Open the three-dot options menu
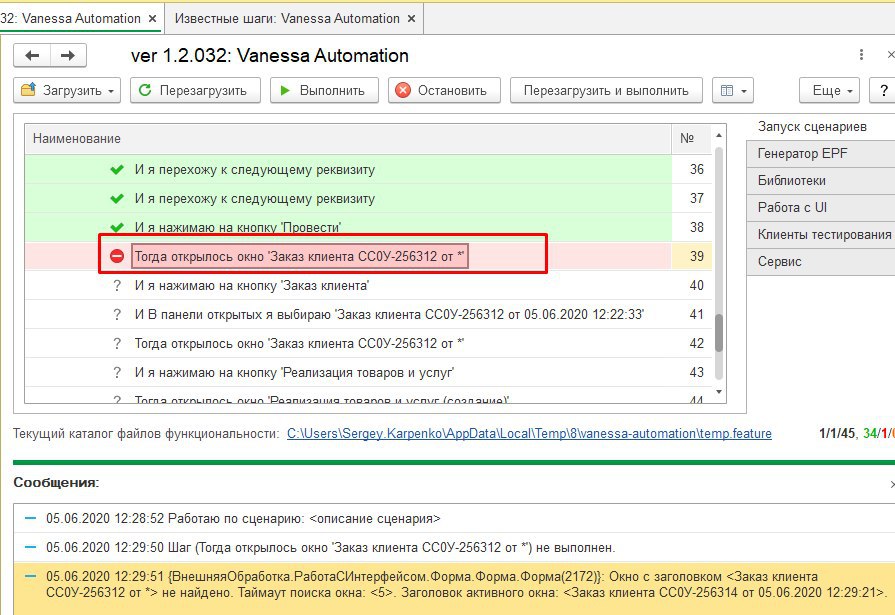This screenshot has width=895, height=615. click(x=861, y=55)
